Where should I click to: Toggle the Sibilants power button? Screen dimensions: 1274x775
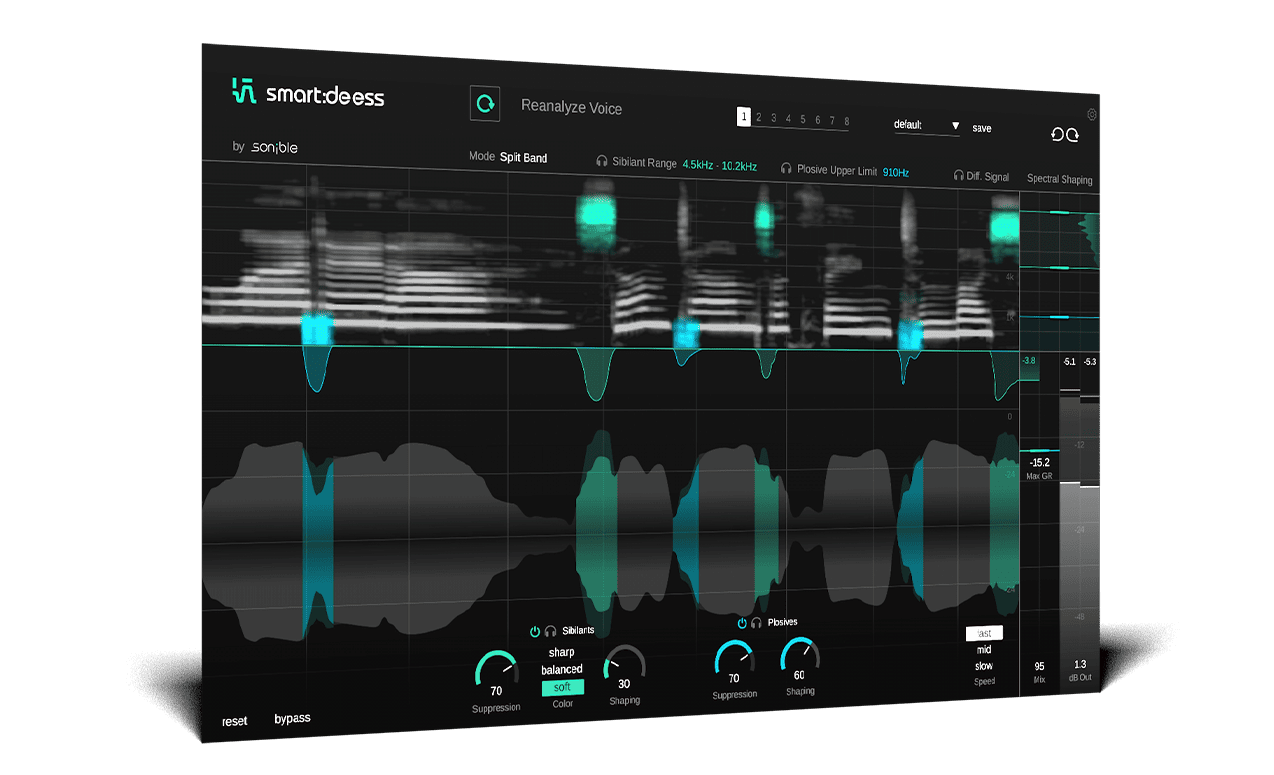click(535, 631)
